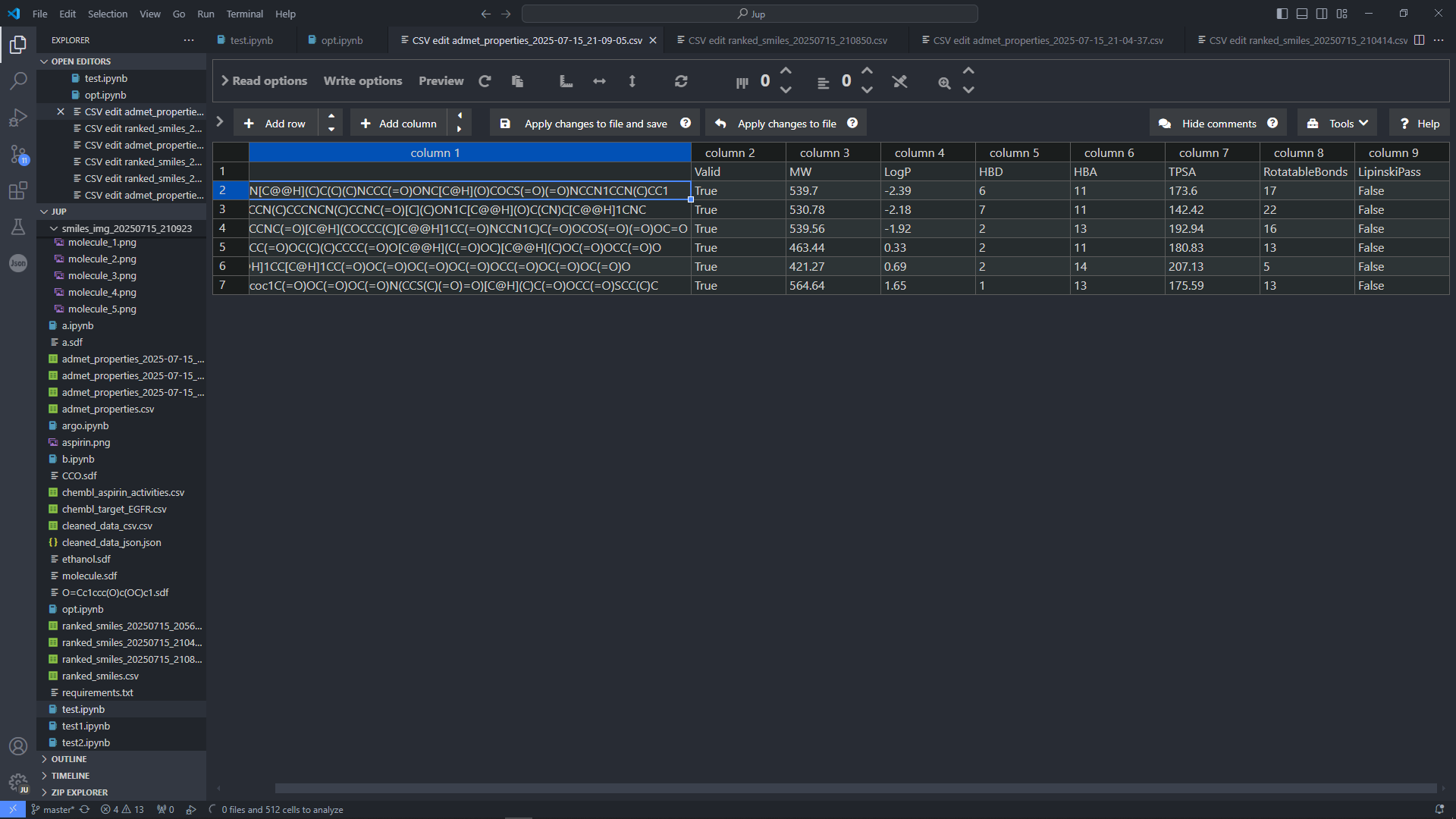Click the horizontal resize columns arrow icon

pos(599,81)
